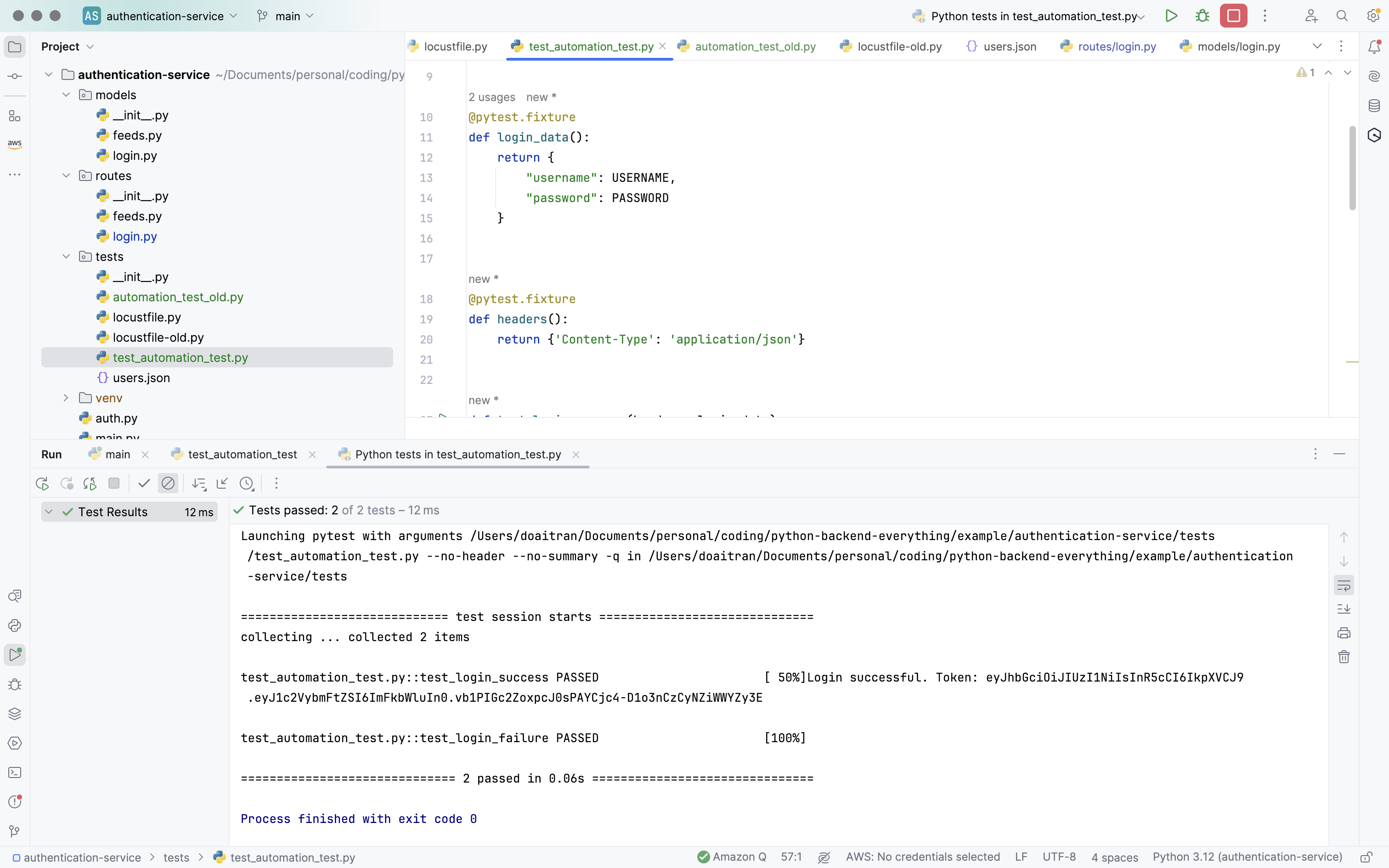Viewport: 1389px width, 868px height.
Task: Change the UTF-8 file encoding
Action: tap(1059, 857)
